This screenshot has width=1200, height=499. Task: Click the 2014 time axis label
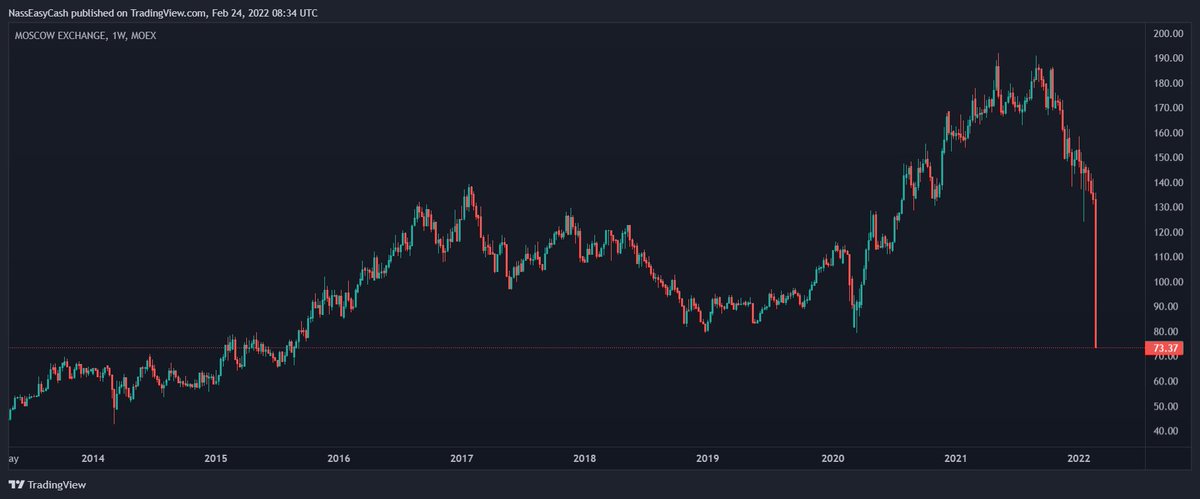coord(93,459)
